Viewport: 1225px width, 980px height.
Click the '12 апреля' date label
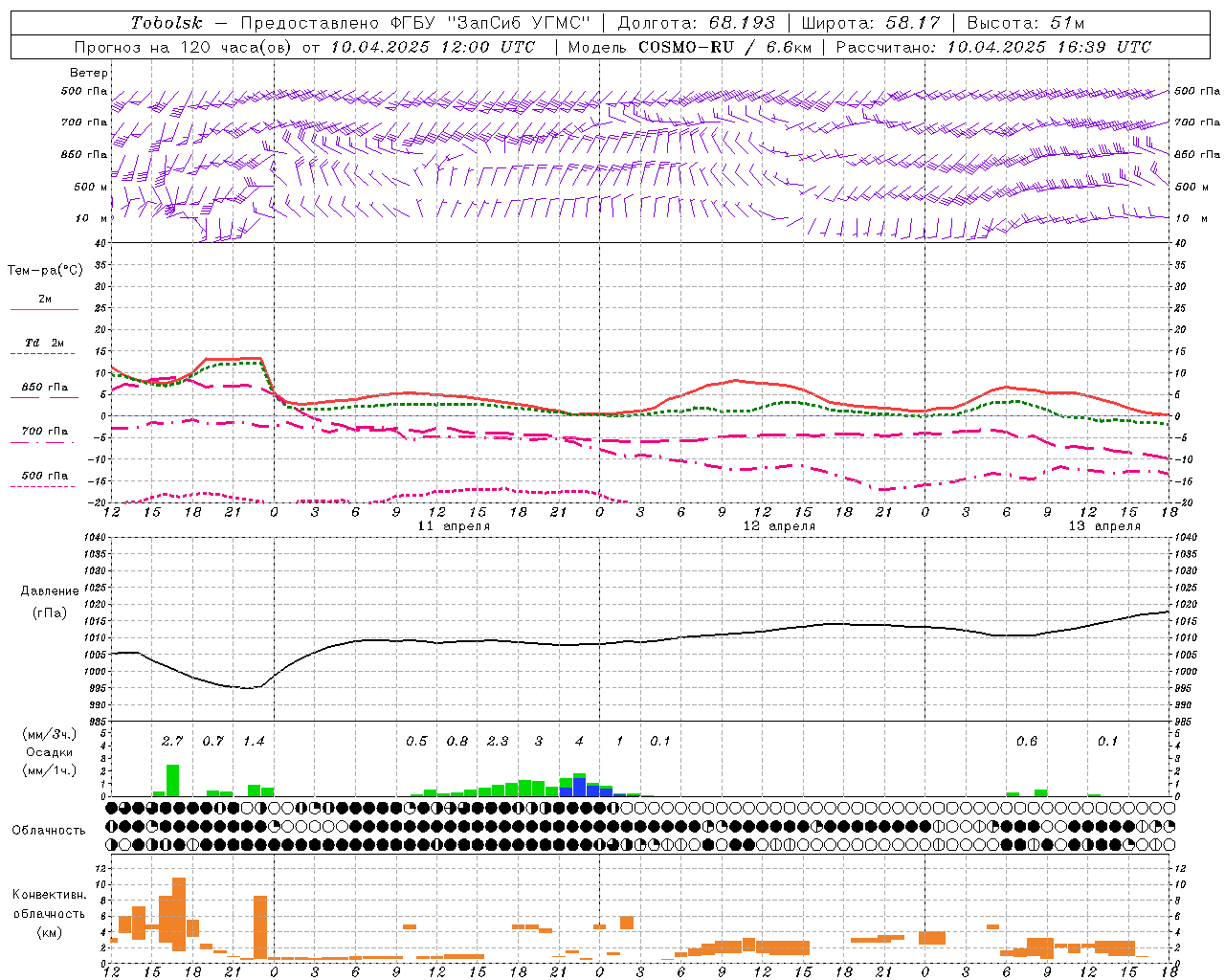[x=779, y=526]
